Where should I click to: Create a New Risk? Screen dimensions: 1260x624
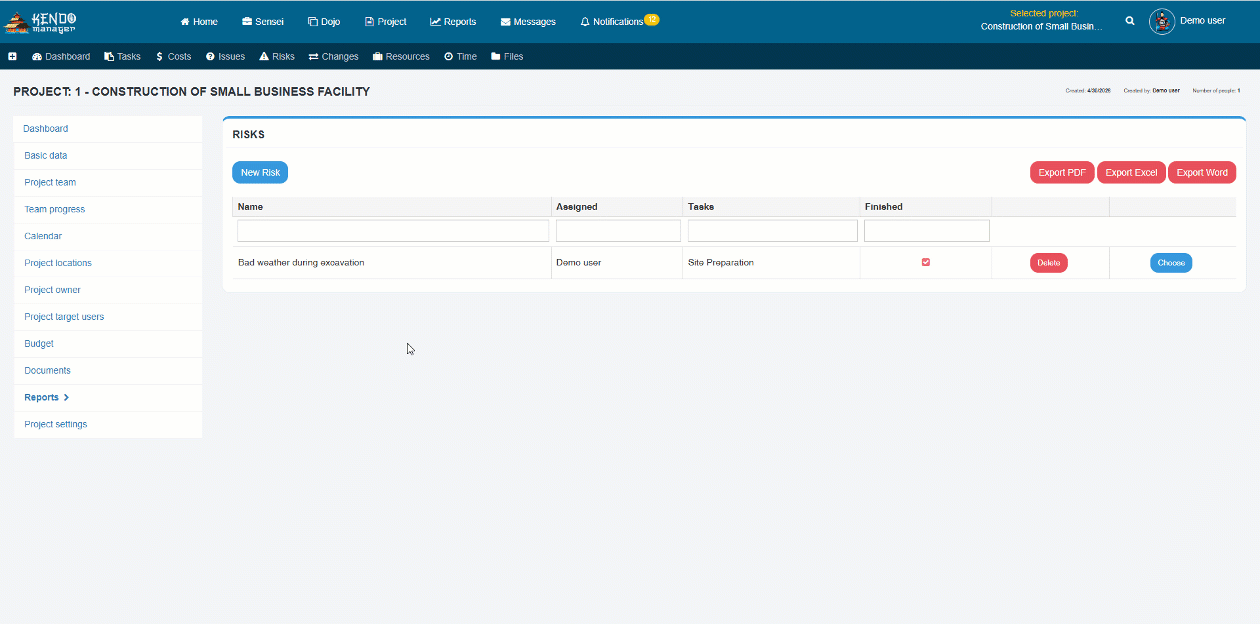point(260,173)
